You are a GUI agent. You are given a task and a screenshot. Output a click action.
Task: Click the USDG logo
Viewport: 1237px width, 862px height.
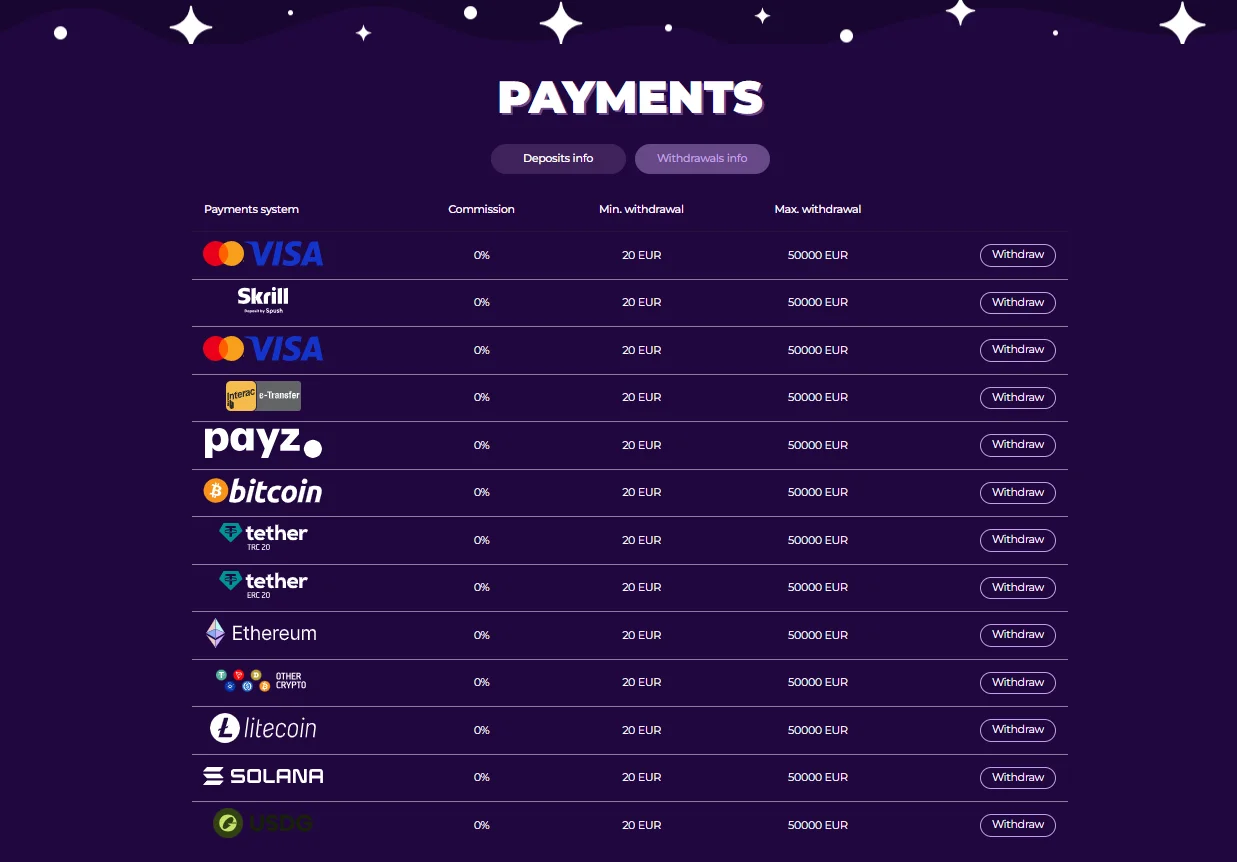[263, 824]
